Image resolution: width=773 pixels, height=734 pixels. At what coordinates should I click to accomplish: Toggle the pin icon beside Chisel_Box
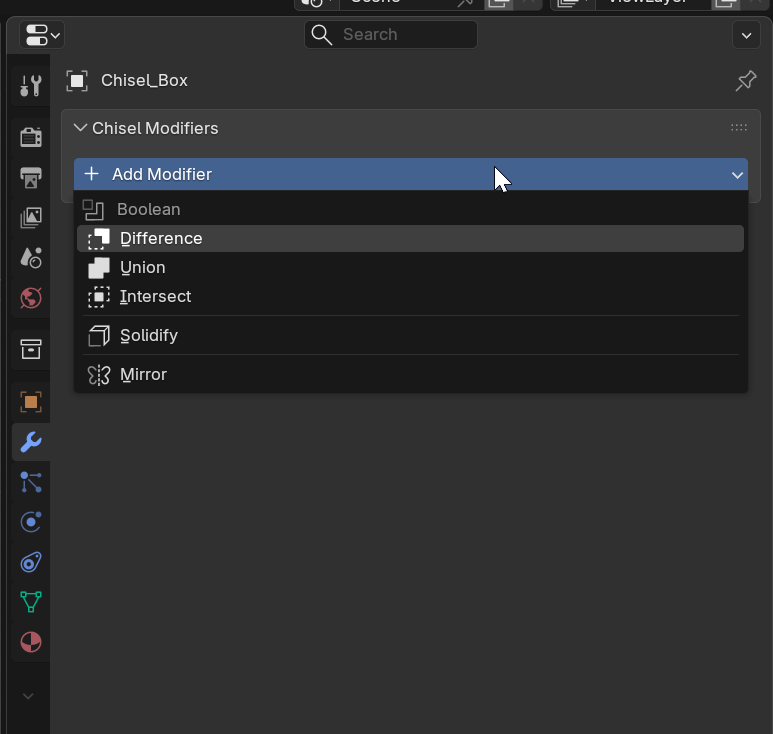coord(746,80)
